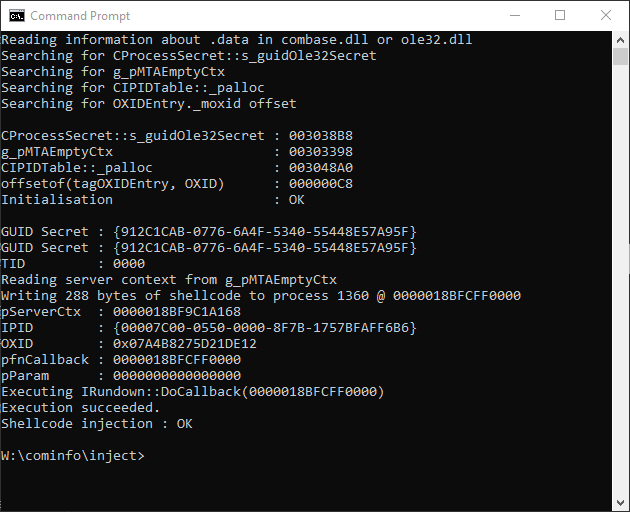Click the scrollbar up arrow
The image size is (630, 512).
coord(620,40)
